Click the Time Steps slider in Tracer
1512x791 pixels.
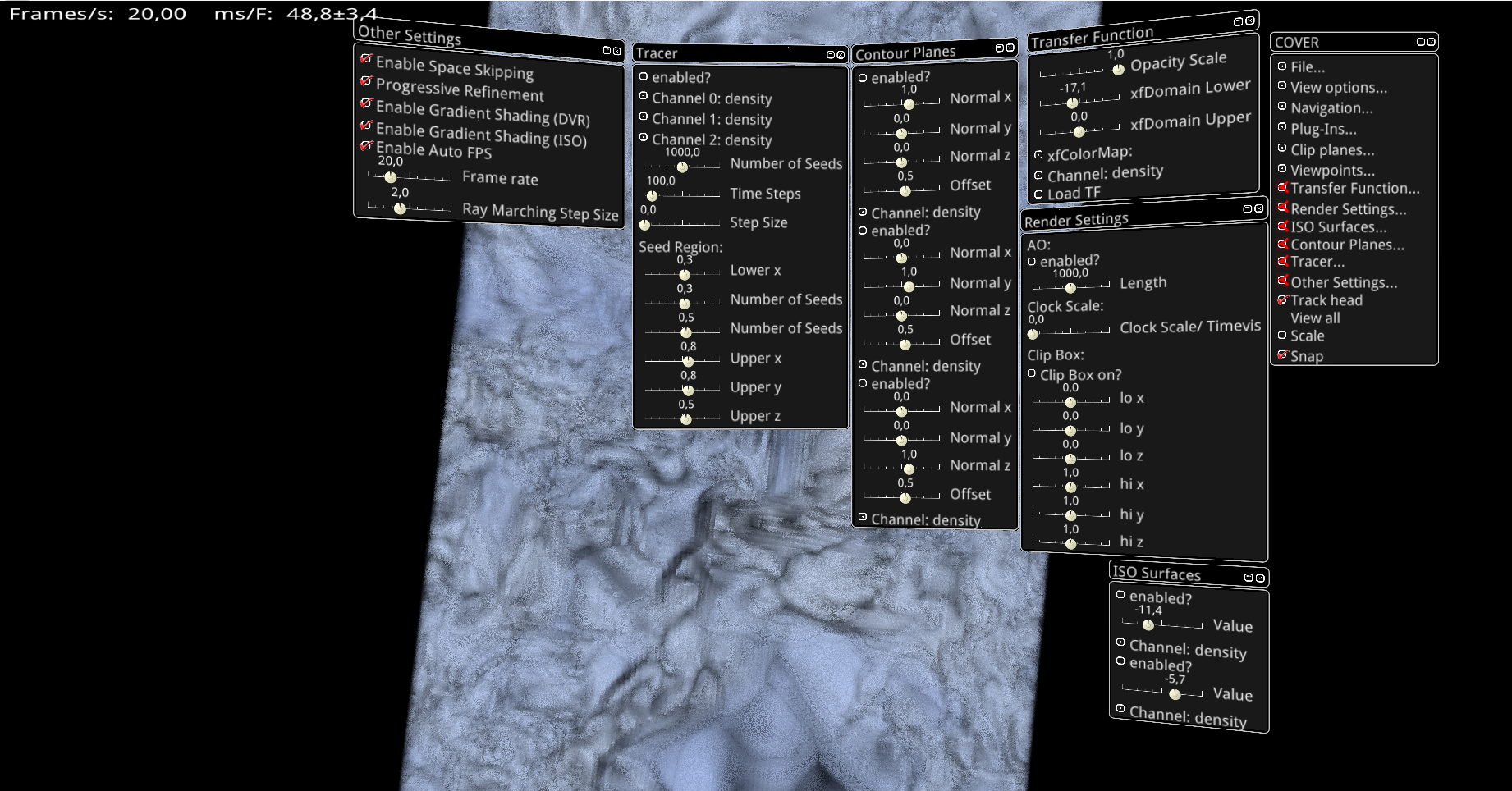(682, 195)
